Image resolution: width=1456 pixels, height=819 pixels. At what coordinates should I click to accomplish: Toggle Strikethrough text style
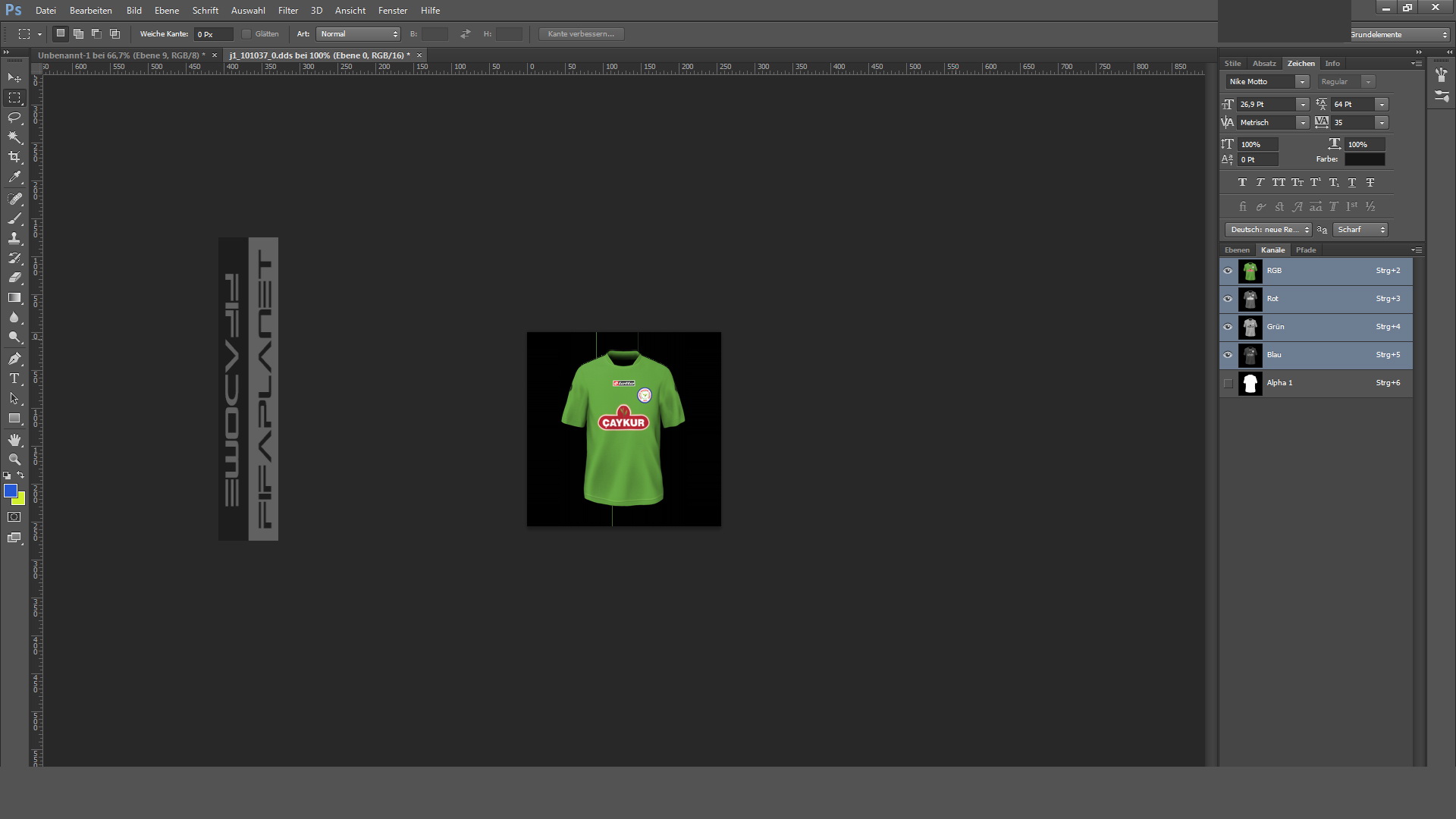pos(1370,182)
